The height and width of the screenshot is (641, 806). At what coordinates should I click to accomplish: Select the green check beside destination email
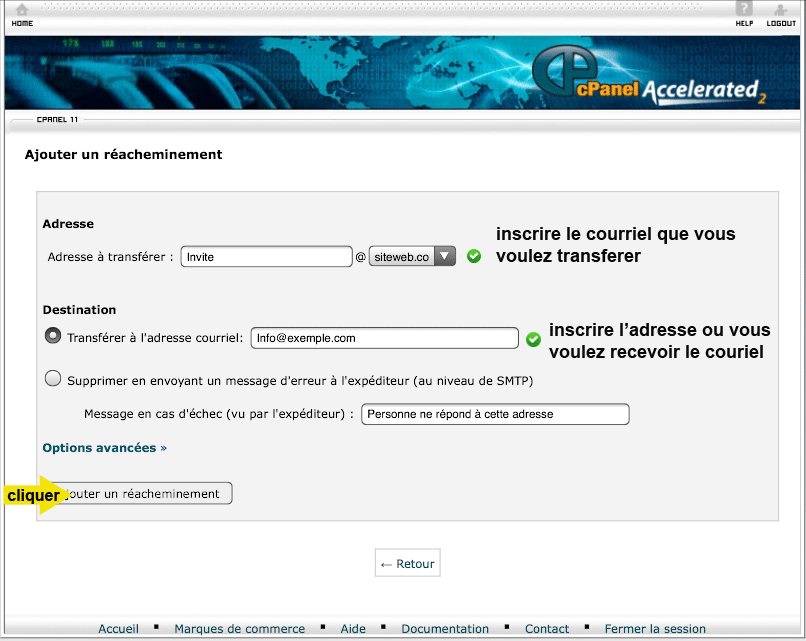point(533,339)
